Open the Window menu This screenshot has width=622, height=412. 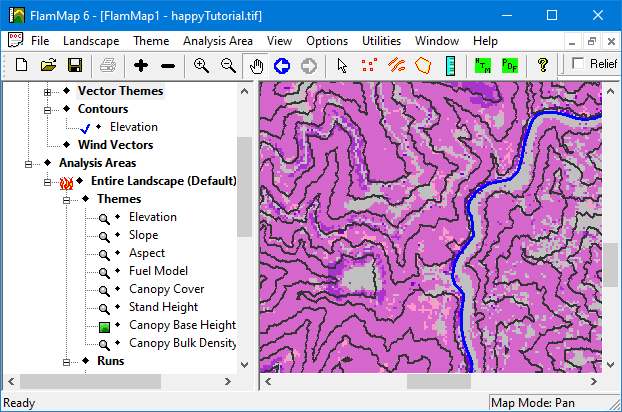click(437, 41)
